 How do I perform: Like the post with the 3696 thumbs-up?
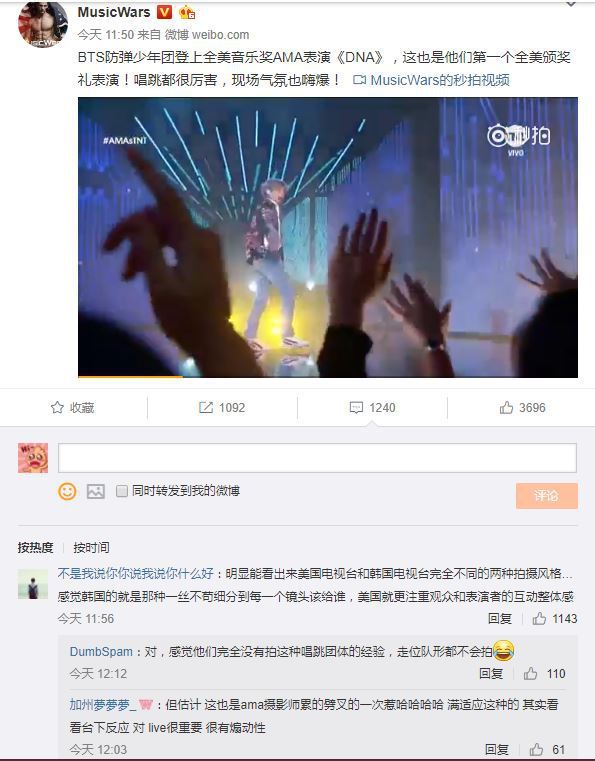[523, 408]
